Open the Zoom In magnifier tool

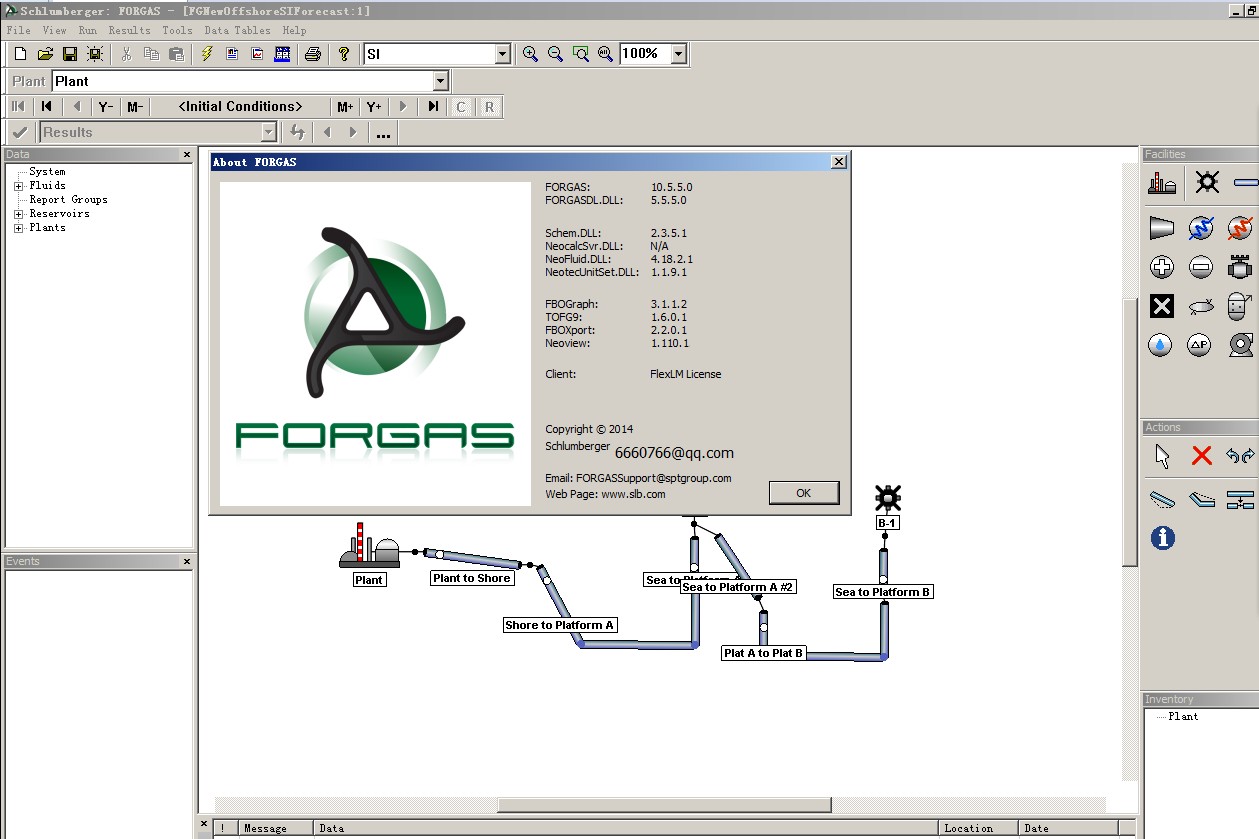coord(531,53)
